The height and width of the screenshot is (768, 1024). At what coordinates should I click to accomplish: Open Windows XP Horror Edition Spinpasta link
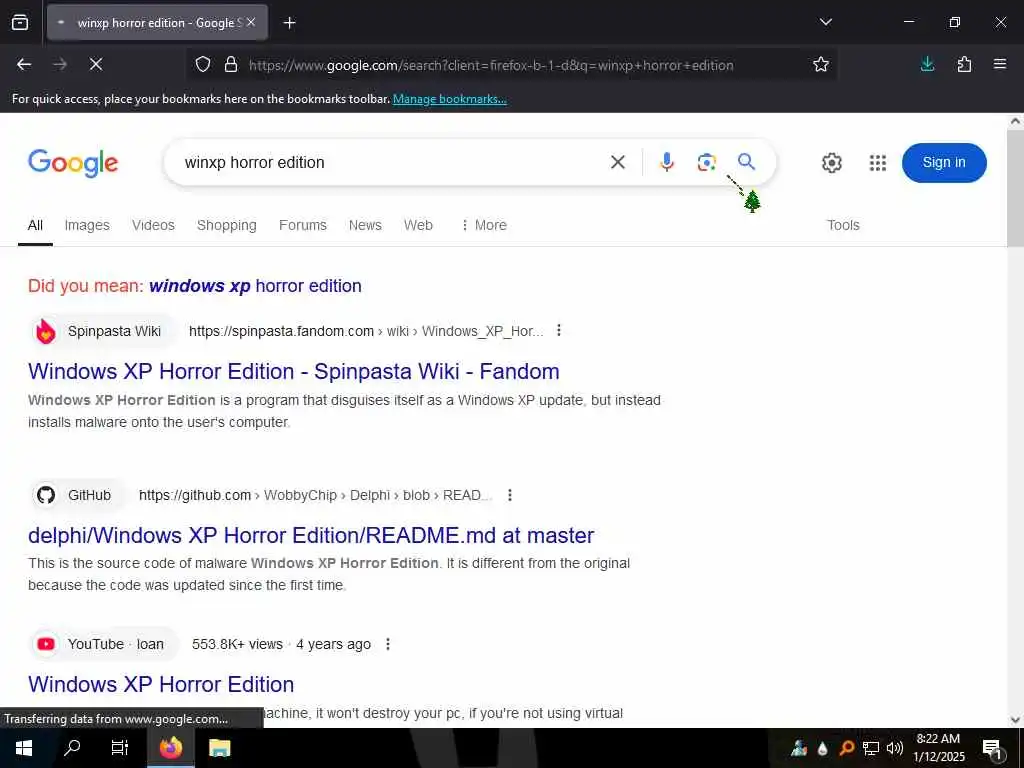pyautogui.click(x=294, y=372)
